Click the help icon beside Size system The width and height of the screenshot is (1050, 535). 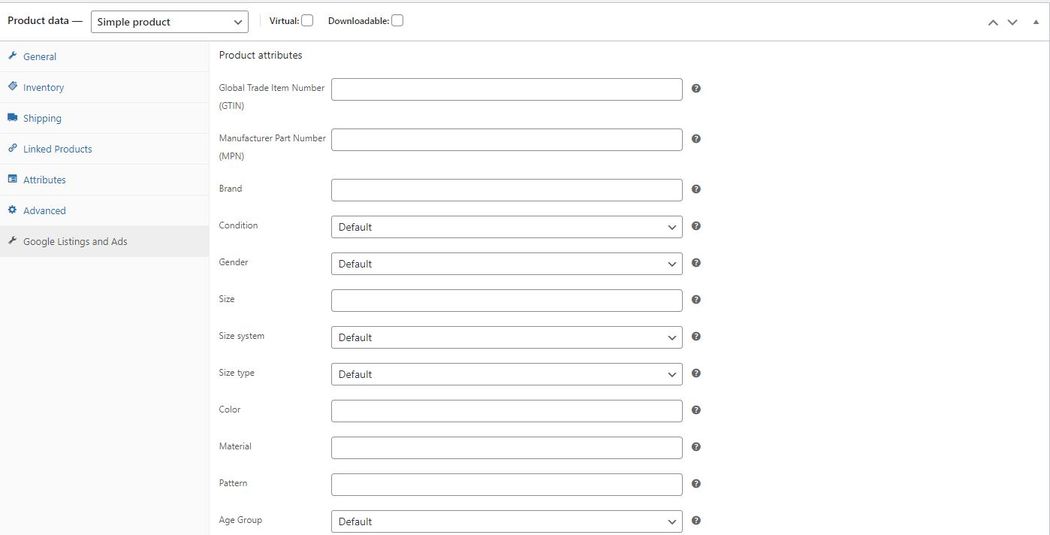(696, 337)
